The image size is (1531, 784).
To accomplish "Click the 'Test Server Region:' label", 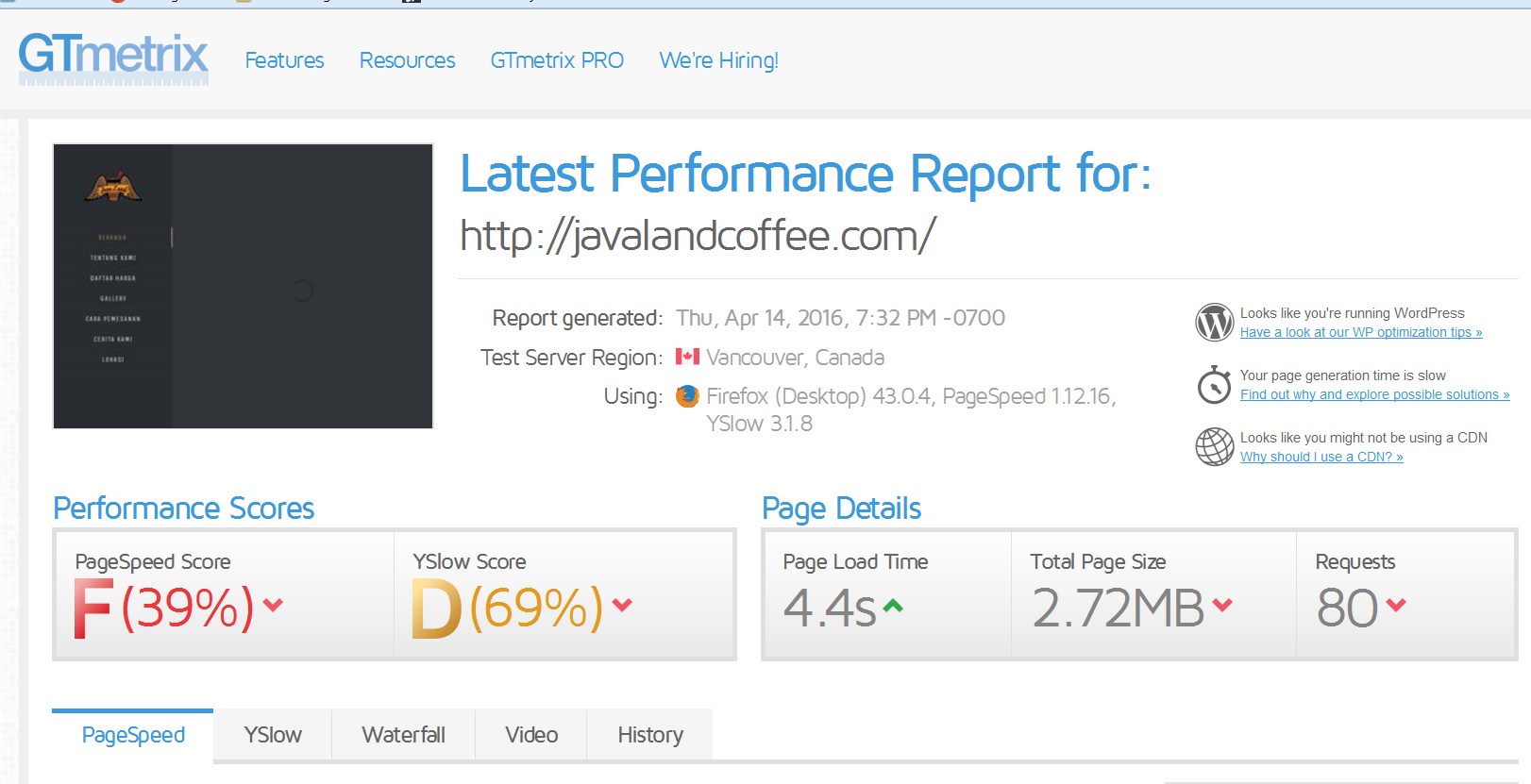I will 572,358.
